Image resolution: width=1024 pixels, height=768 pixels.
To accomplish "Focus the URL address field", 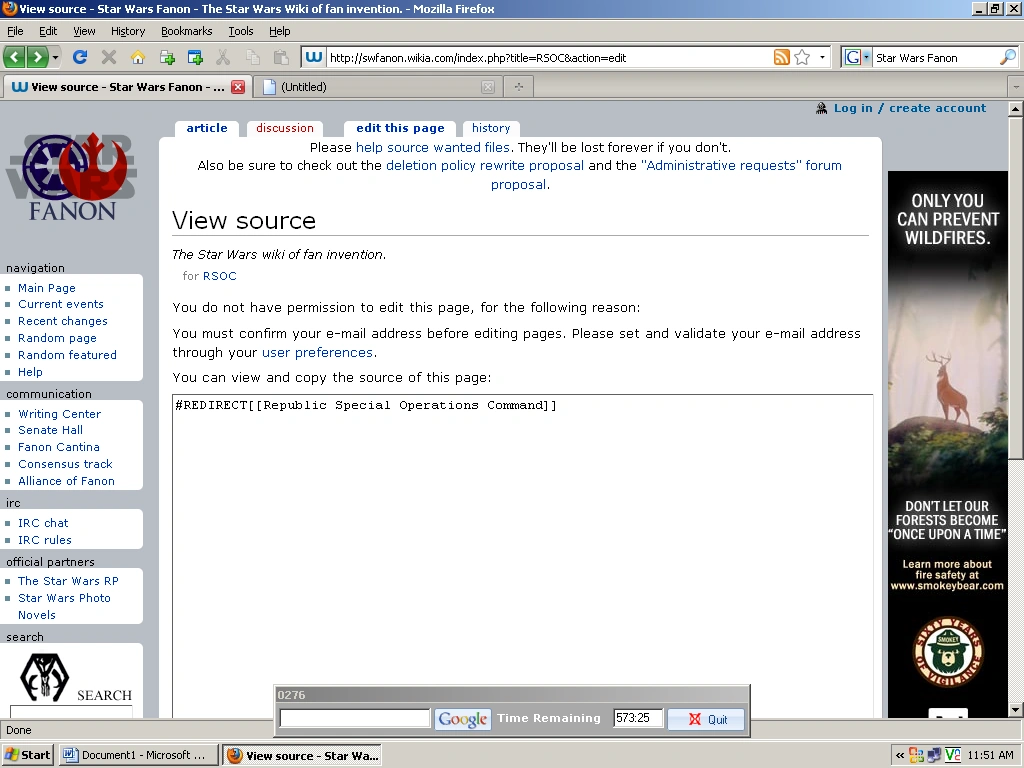I will point(549,57).
